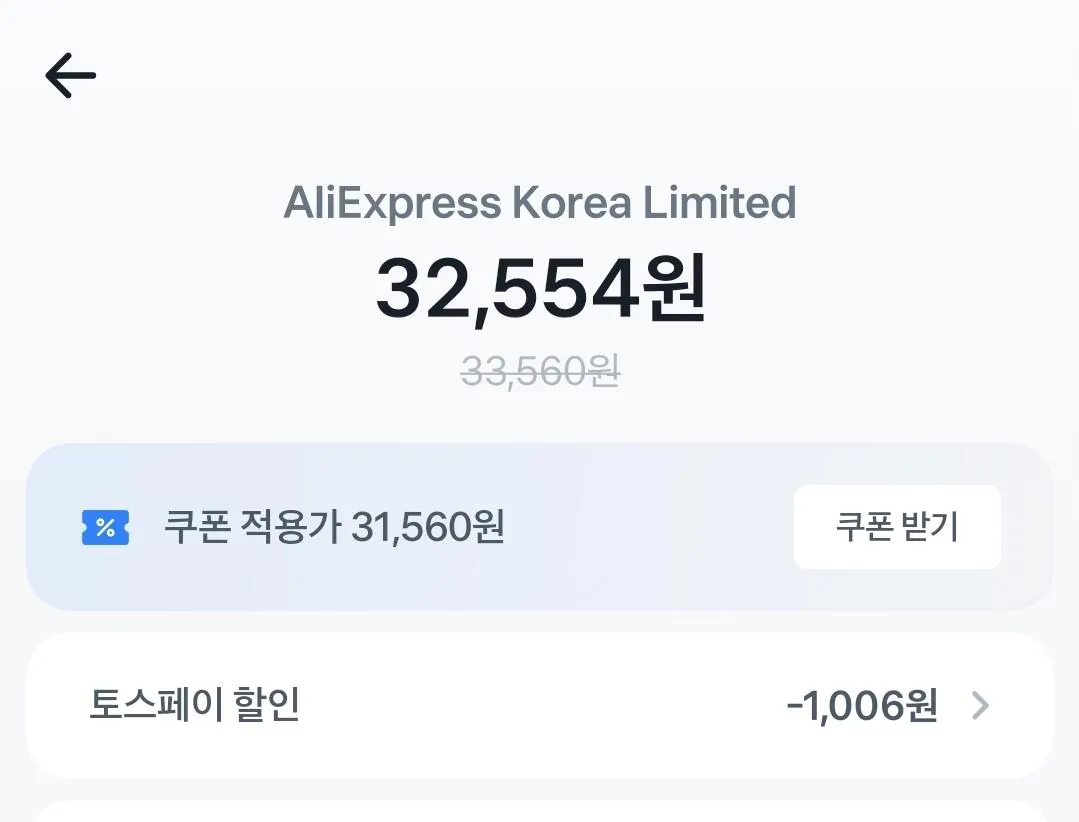Click the word Korea in the merchant title
1079x822 pixels.
pos(571,203)
